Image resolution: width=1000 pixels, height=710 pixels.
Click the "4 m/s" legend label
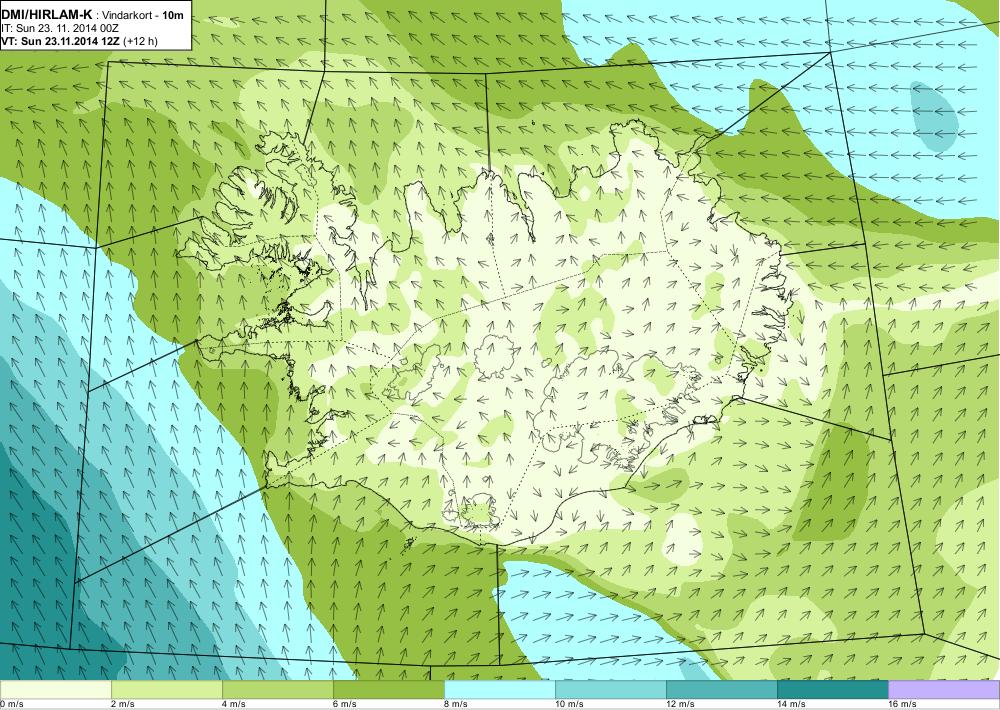tap(234, 704)
